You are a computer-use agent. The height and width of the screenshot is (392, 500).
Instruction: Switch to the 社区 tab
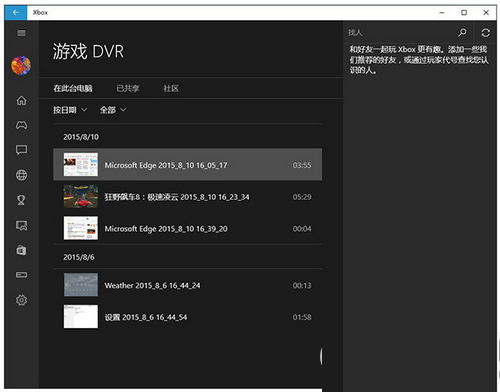171,88
